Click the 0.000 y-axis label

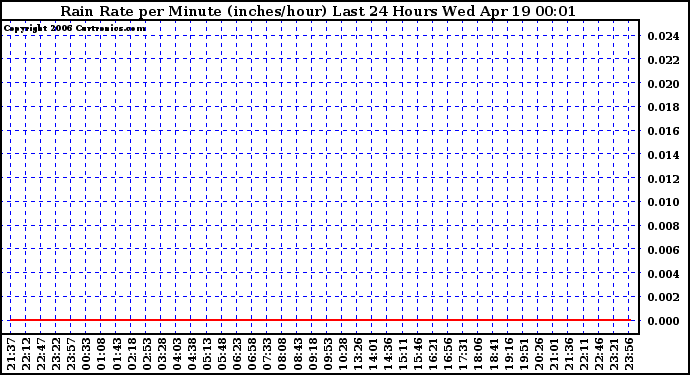pyautogui.click(x=663, y=321)
